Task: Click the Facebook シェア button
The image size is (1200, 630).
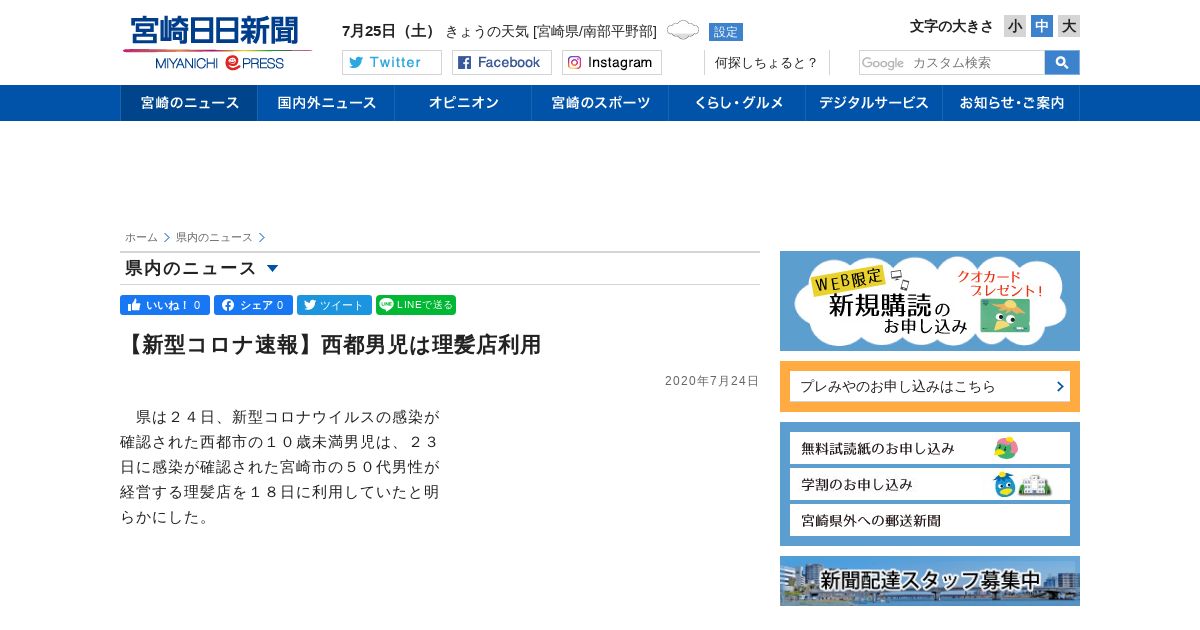Action: pos(253,305)
